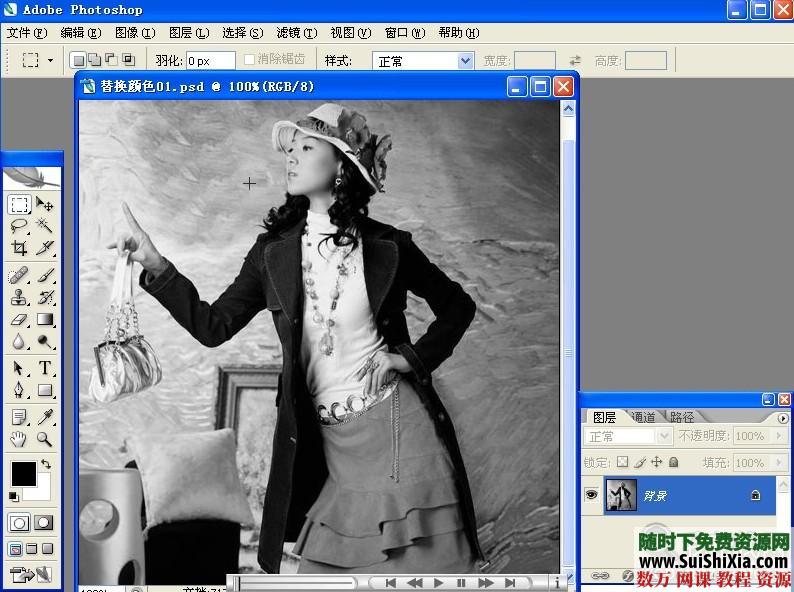
Task: Choose the Eraser tool
Action: 19,320
